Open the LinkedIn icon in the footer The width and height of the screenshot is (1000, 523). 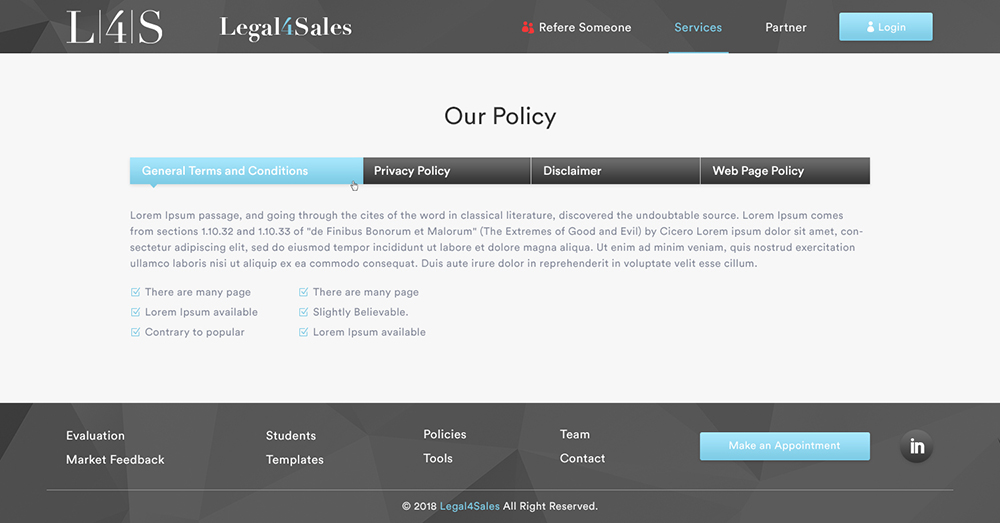[916, 446]
